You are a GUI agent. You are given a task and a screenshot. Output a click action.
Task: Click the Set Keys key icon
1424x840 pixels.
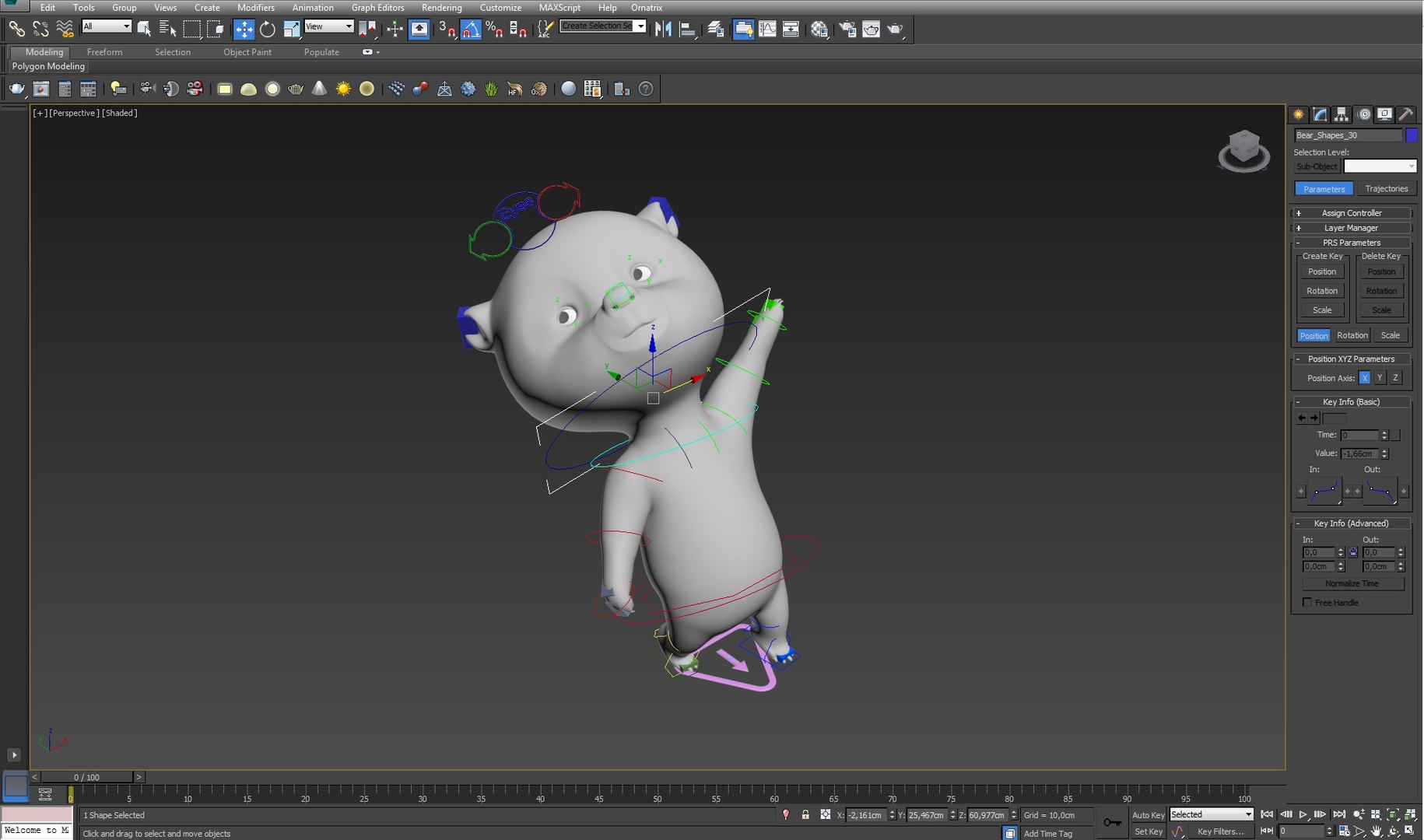tap(1113, 823)
